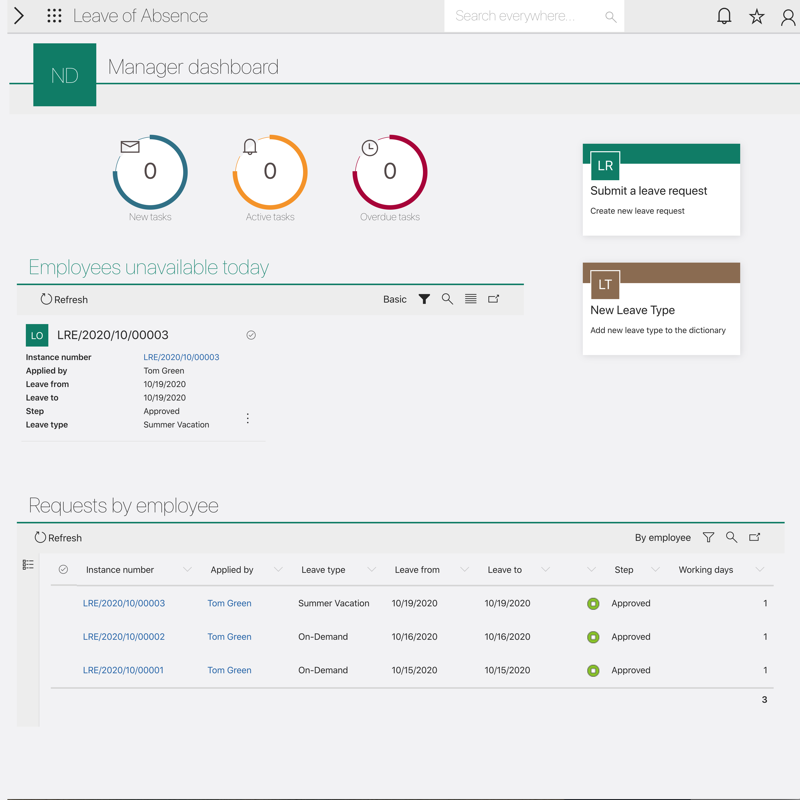Click the grouping icon left of requests table
This screenshot has width=800, height=800.
point(28,565)
